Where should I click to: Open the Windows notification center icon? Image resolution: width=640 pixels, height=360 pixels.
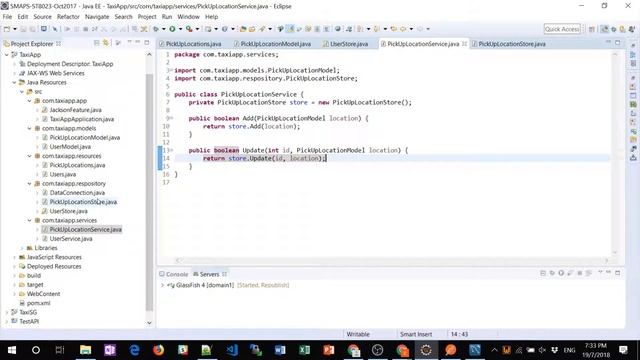pos(623,350)
